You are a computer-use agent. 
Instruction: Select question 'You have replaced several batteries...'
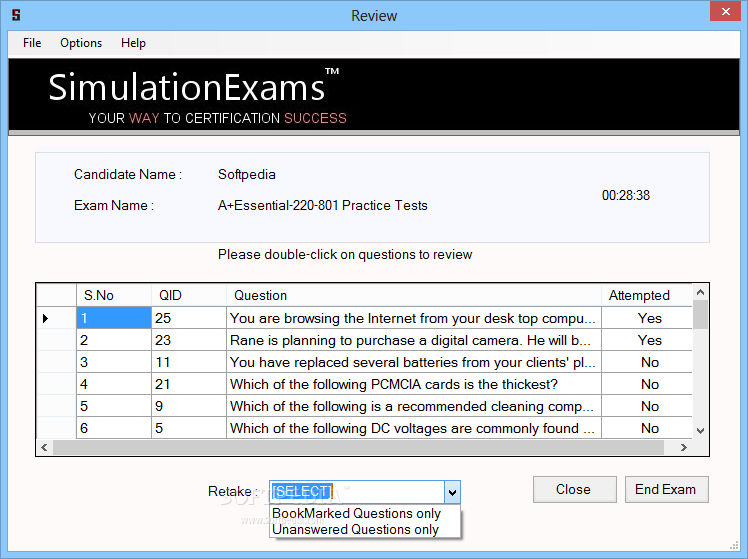point(414,362)
